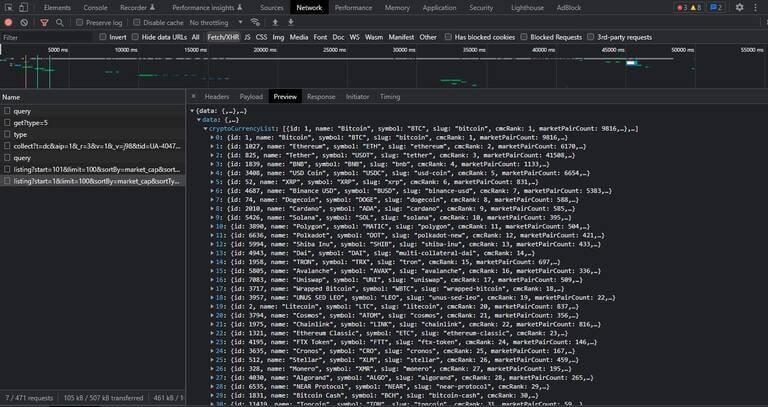Toggle device toolbar icon
This screenshot has width=768, height=407.
pyautogui.click(x=24, y=7)
